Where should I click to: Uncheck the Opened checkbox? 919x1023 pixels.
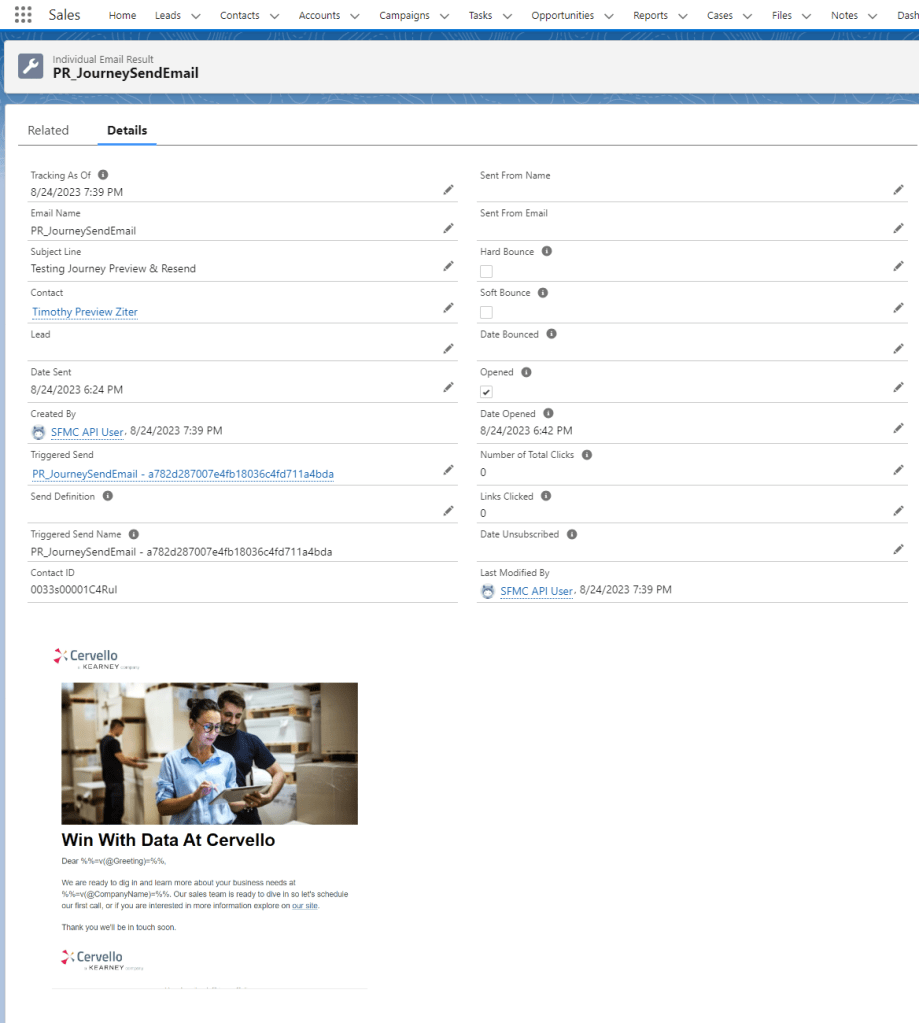(x=486, y=392)
